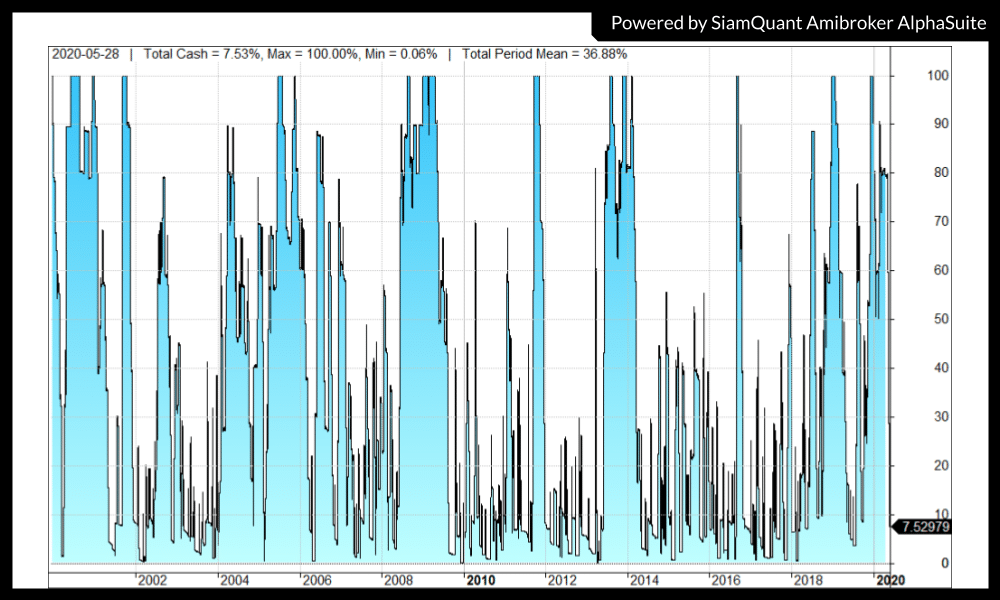
Task: Click the Total Period Mean = 36.88% text
Action: point(545,54)
